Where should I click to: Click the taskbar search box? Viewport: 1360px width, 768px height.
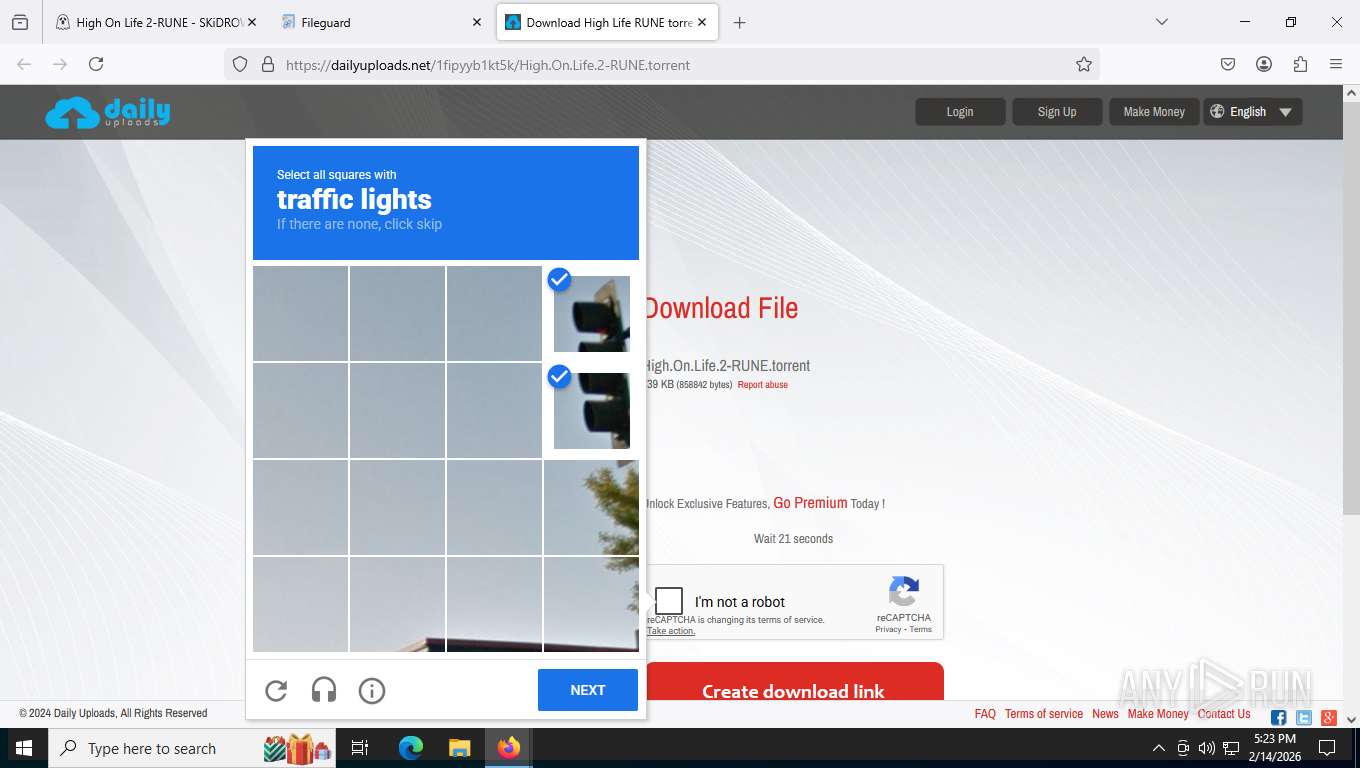click(x=192, y=748)
